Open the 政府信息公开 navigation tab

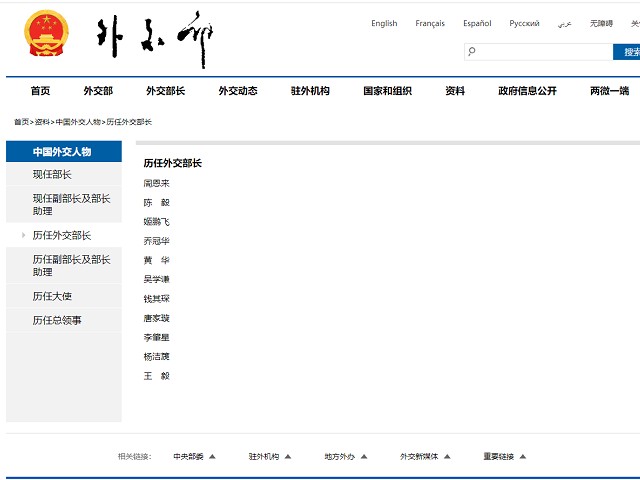(527, 91)
